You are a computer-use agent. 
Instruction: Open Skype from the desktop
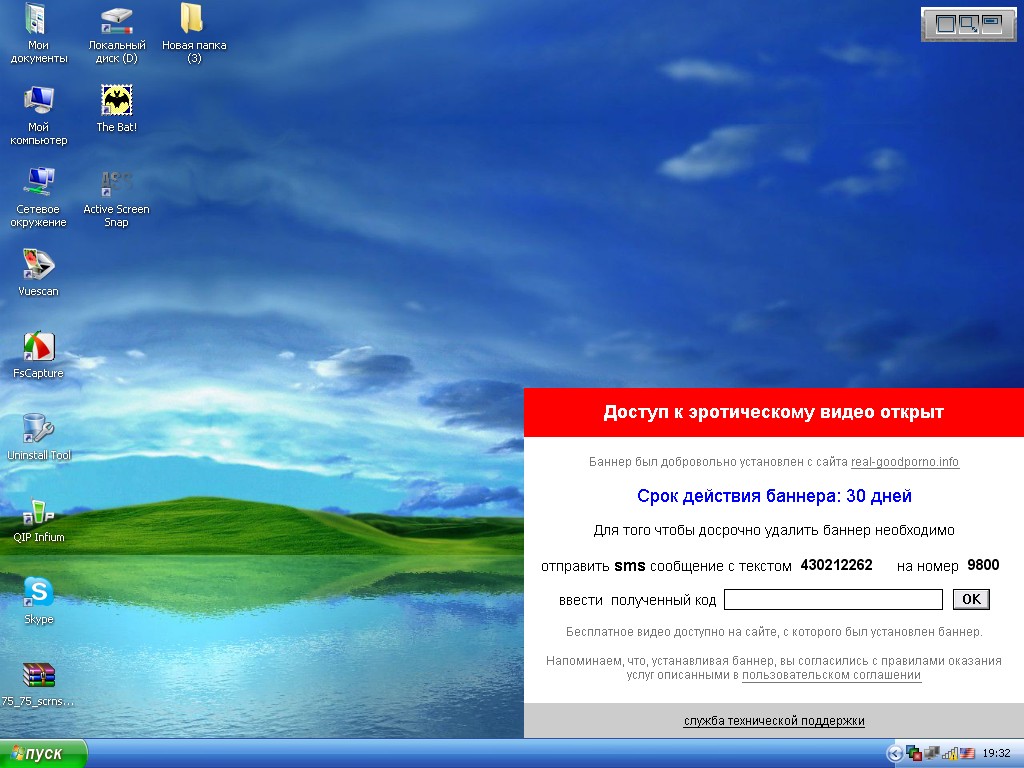point(38,593)
